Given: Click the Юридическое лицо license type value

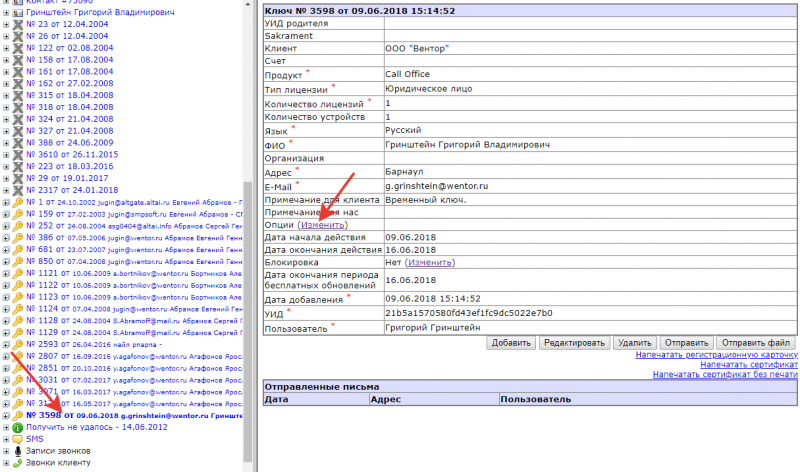Looking at the screenshot, I should tap(429, 89).
